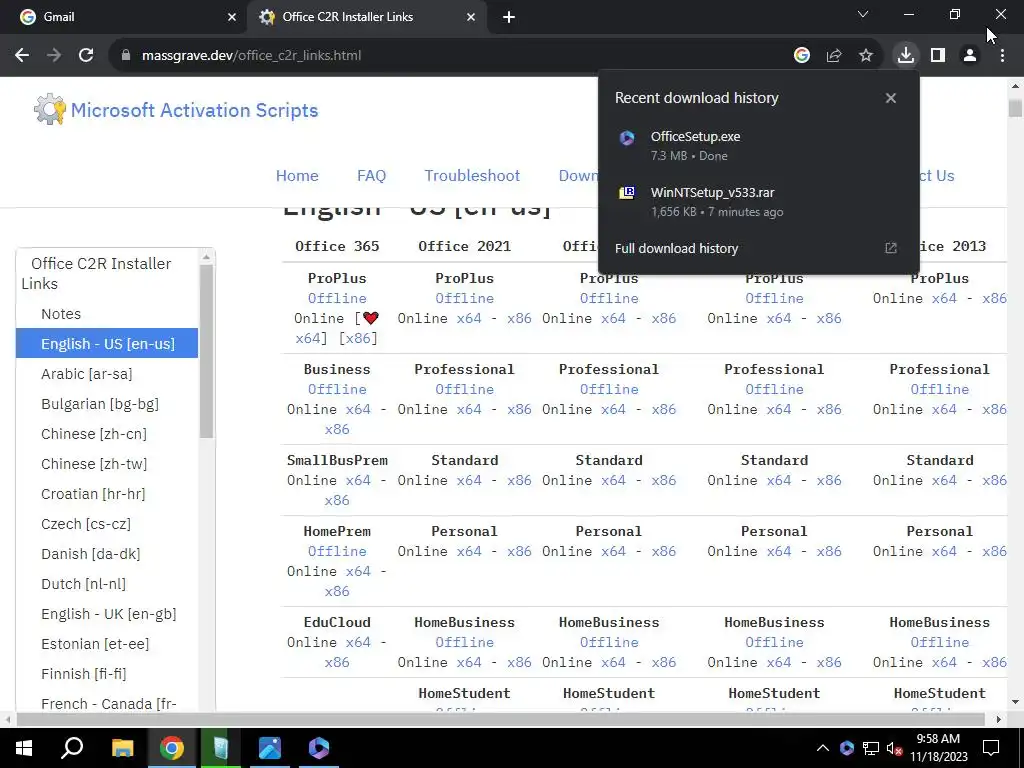This screenshot has height=768, width=1024.
Task: Click Office 365 EduCloud x64 link
Action: click(358, 642)
